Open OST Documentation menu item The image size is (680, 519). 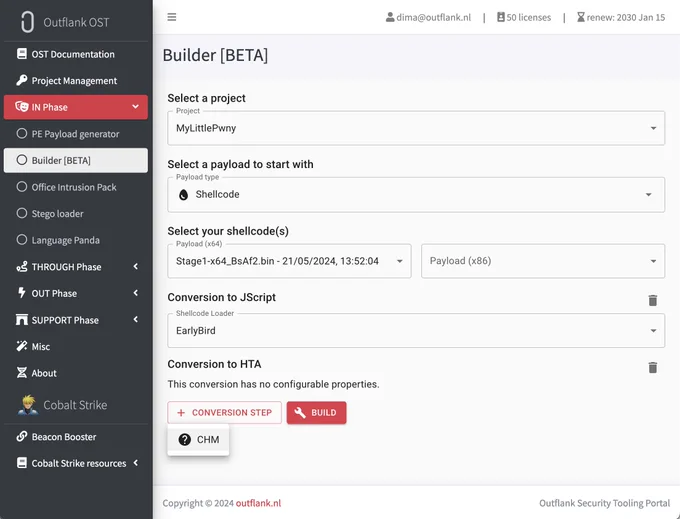click(76, 54)
